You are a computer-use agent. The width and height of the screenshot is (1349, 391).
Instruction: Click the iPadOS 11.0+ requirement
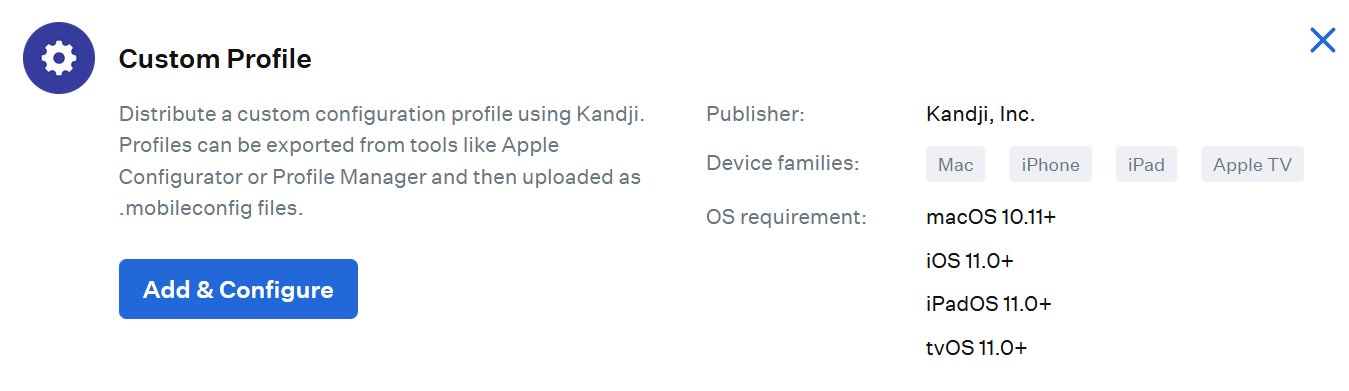coord(988,304)
